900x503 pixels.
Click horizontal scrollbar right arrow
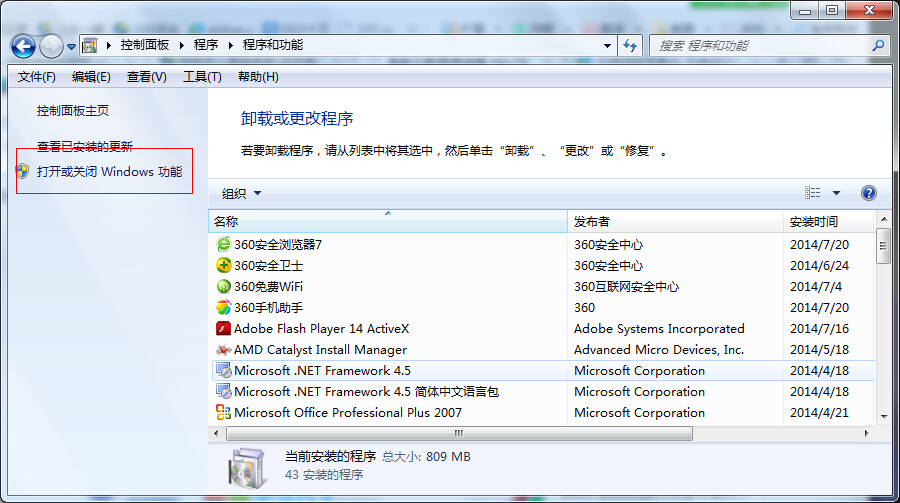866,434
